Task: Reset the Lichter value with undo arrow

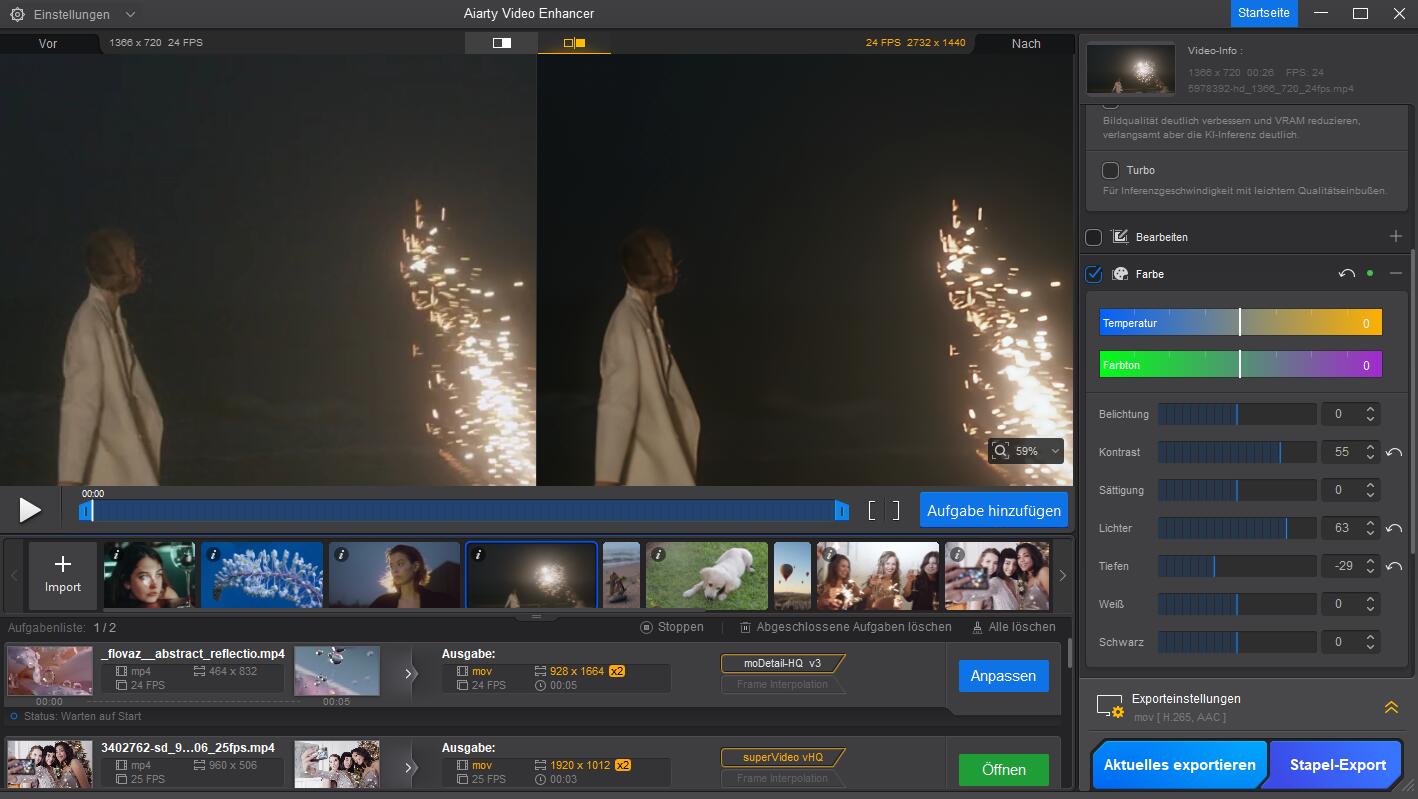Action: [1394, 529]
